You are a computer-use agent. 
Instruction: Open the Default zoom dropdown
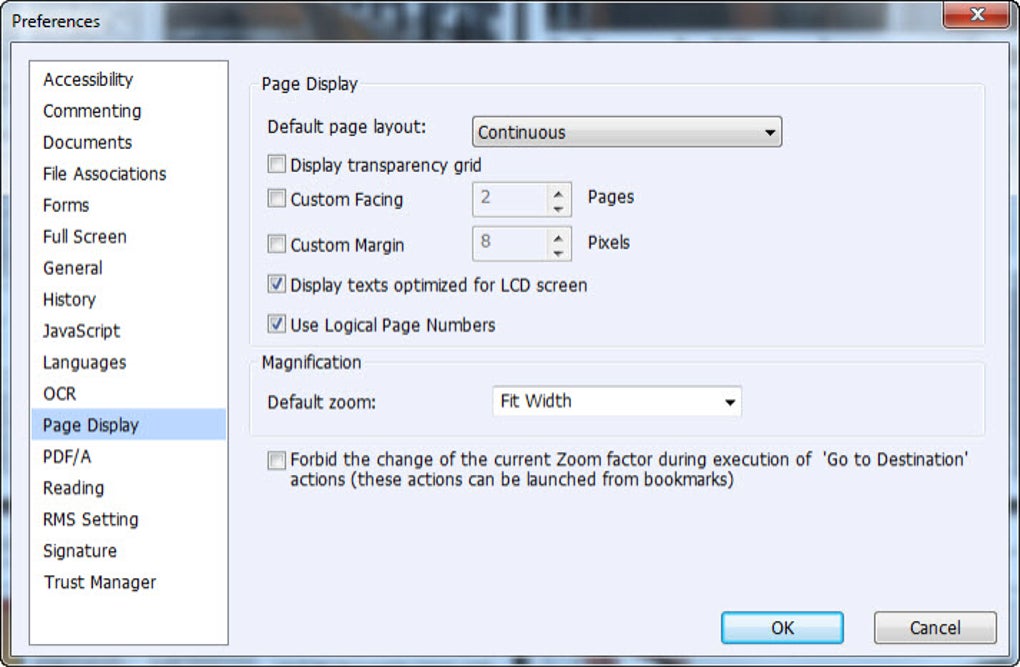point(617,402)
